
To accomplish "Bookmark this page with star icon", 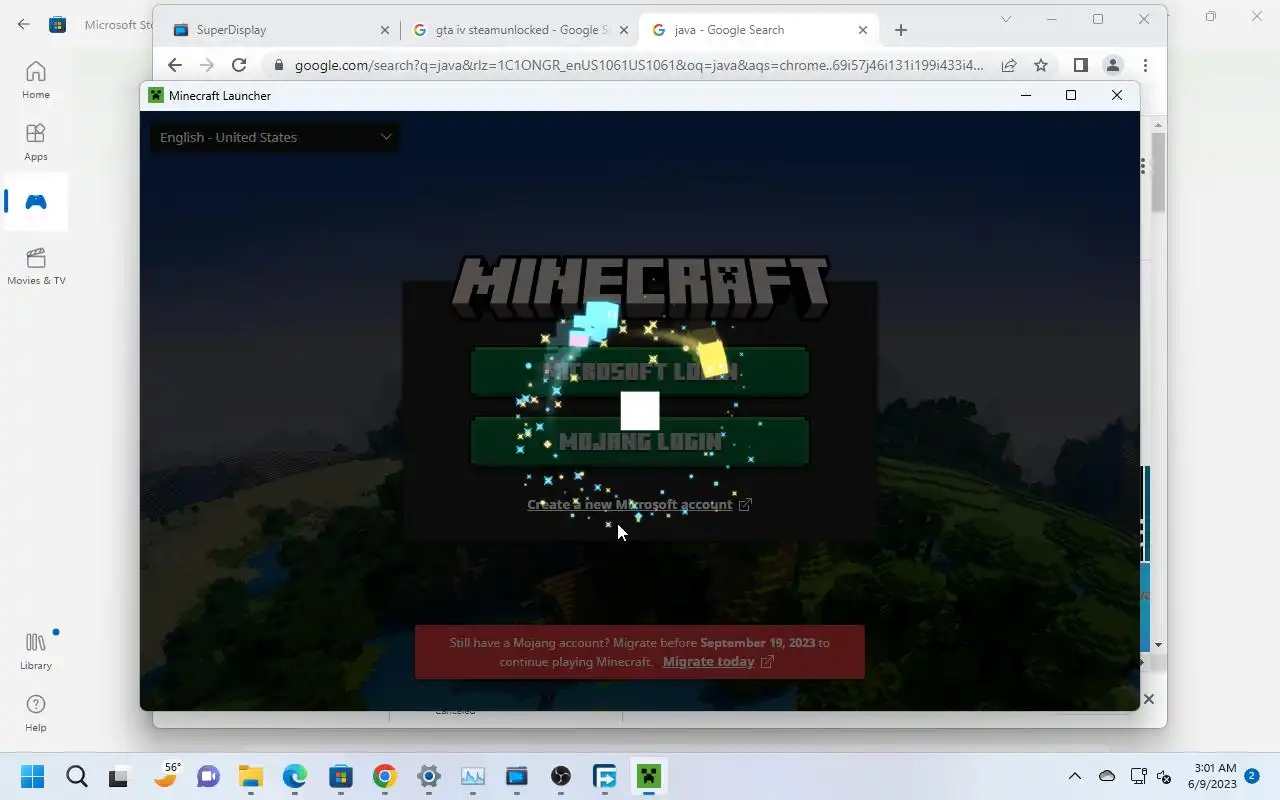I will (1041, 65).
